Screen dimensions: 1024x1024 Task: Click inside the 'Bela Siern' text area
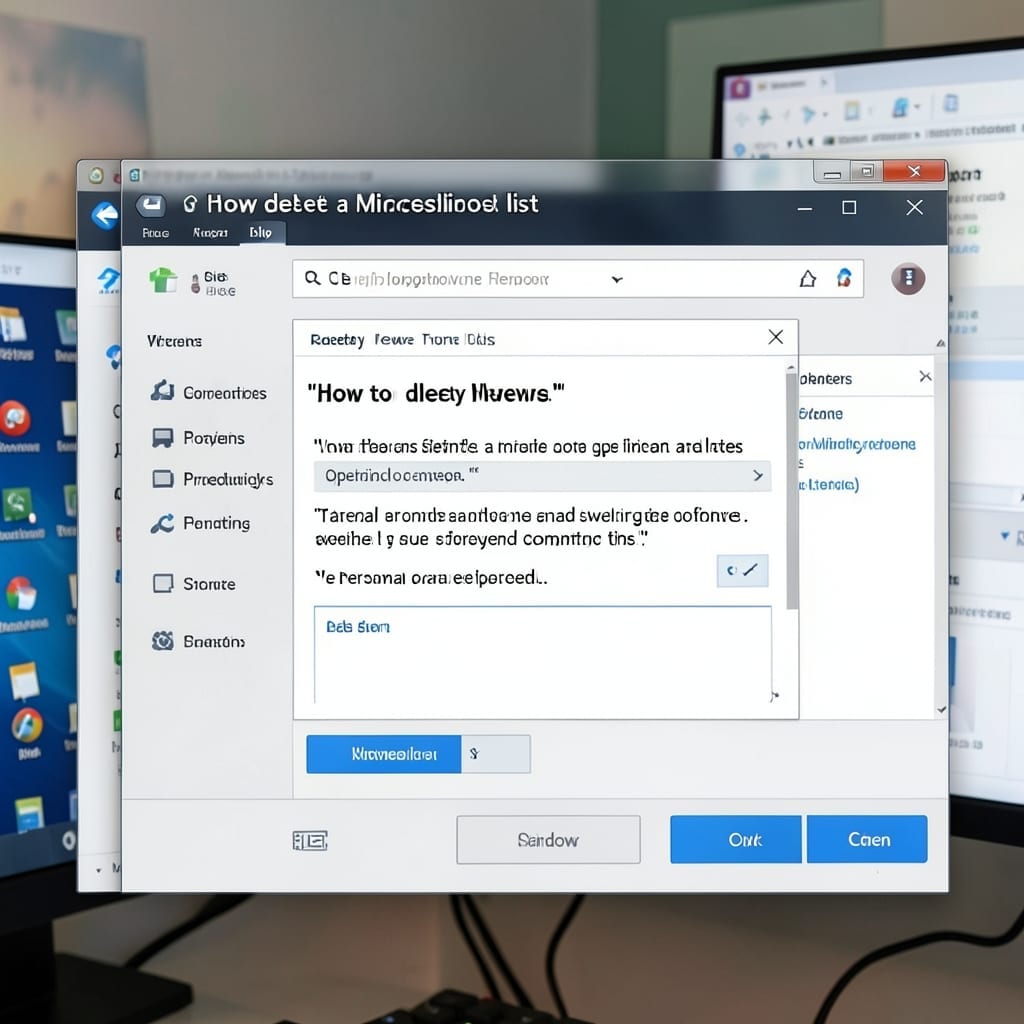[x=542, y=655]
